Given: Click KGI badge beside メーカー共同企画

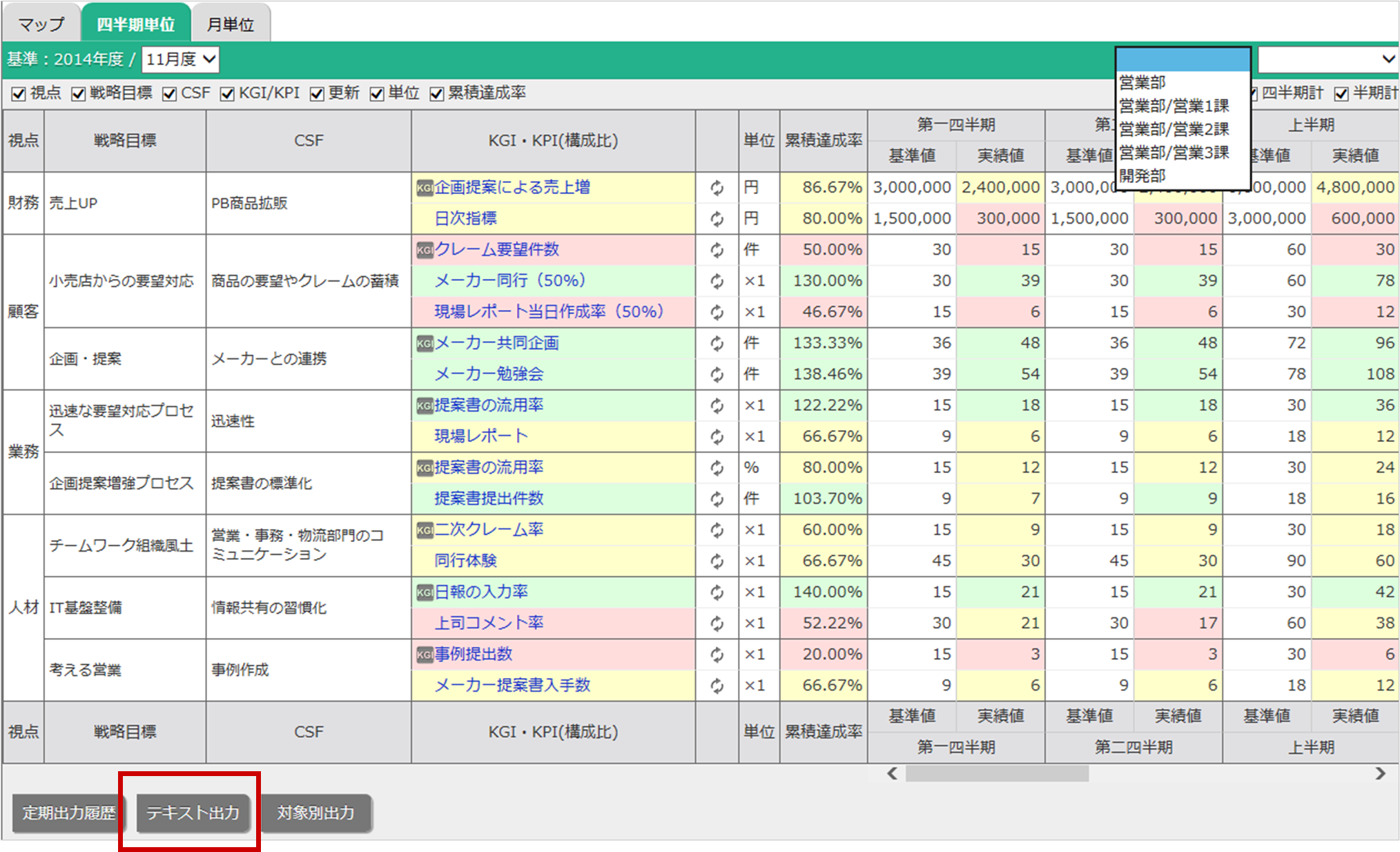Looking at the screenshot, I should 425,342.
